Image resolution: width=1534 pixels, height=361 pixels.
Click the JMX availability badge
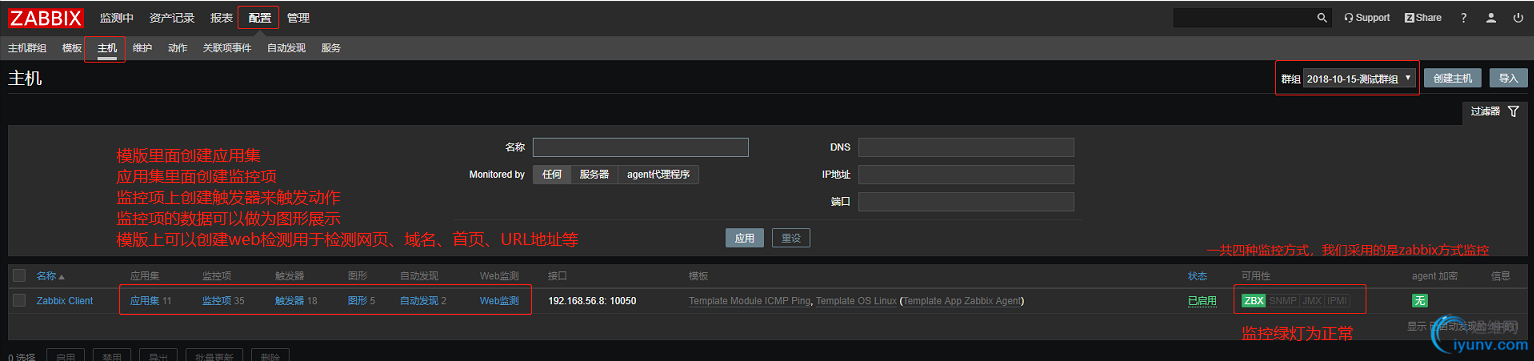[1311, 300]
